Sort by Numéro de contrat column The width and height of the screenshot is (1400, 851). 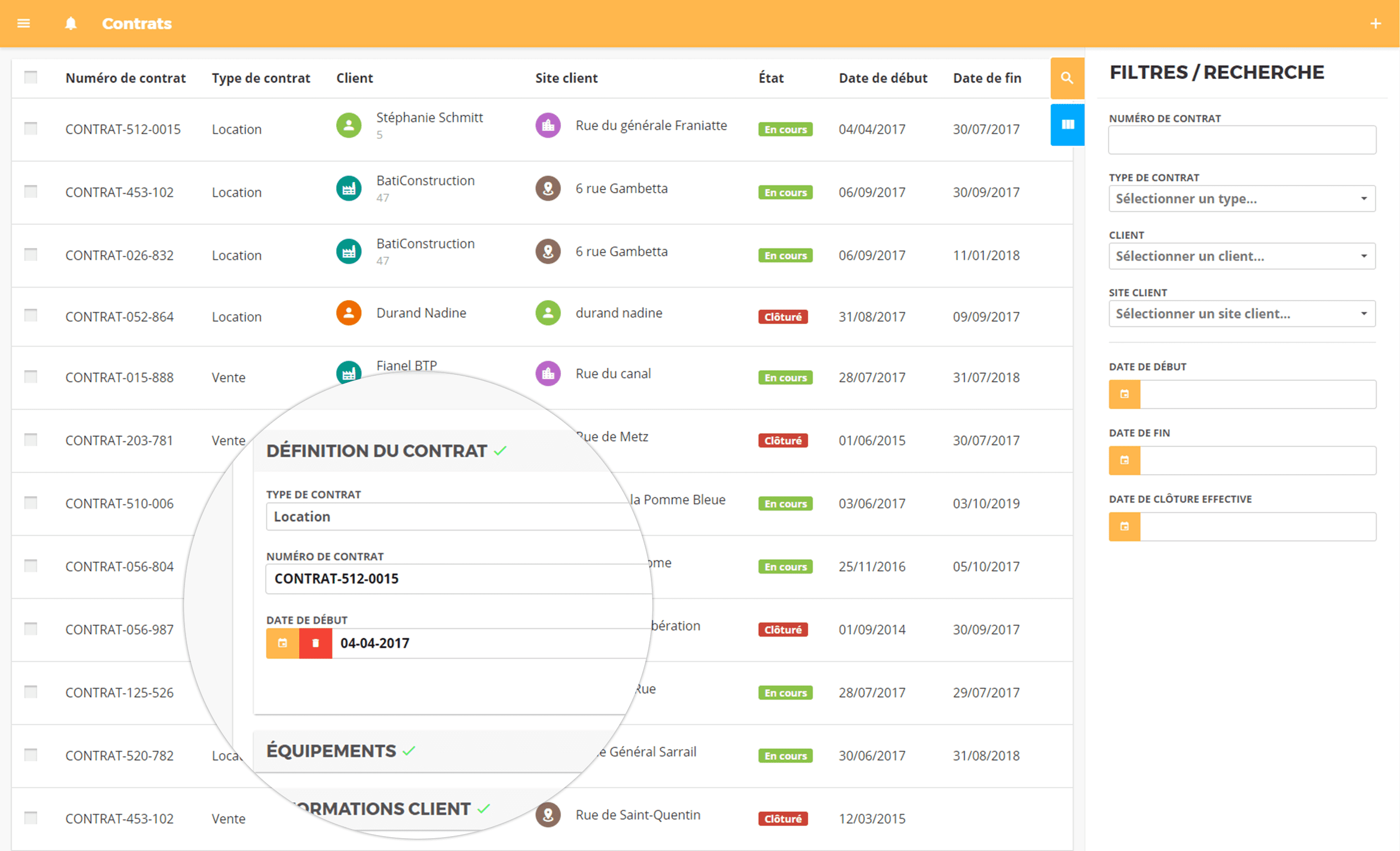(x=126, y=78)
